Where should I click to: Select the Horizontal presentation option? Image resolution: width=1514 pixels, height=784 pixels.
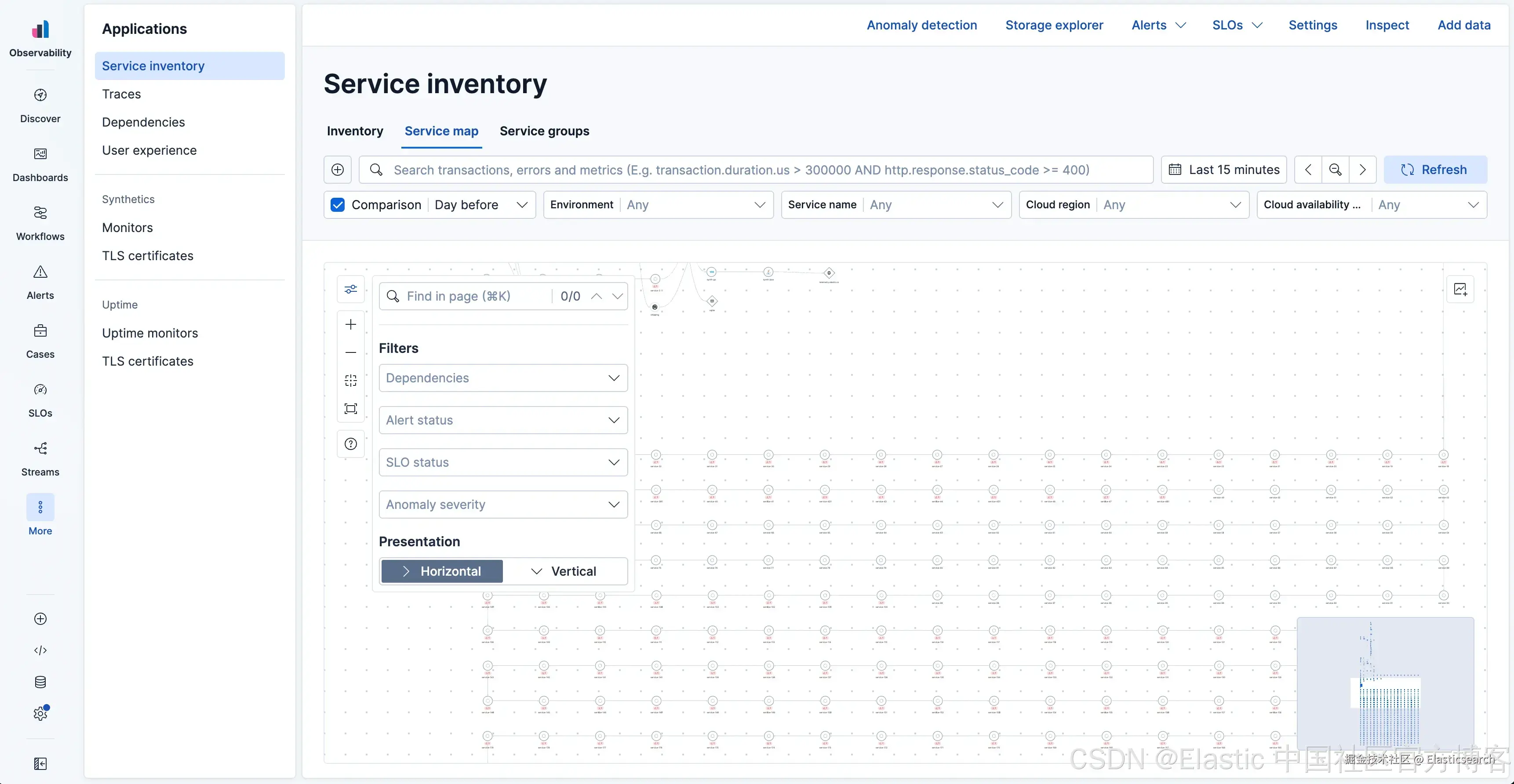442,571
